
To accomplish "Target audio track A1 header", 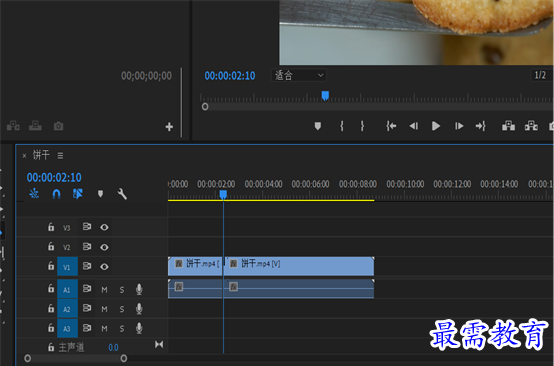I will pyautogui.click(x=67, y=289).
